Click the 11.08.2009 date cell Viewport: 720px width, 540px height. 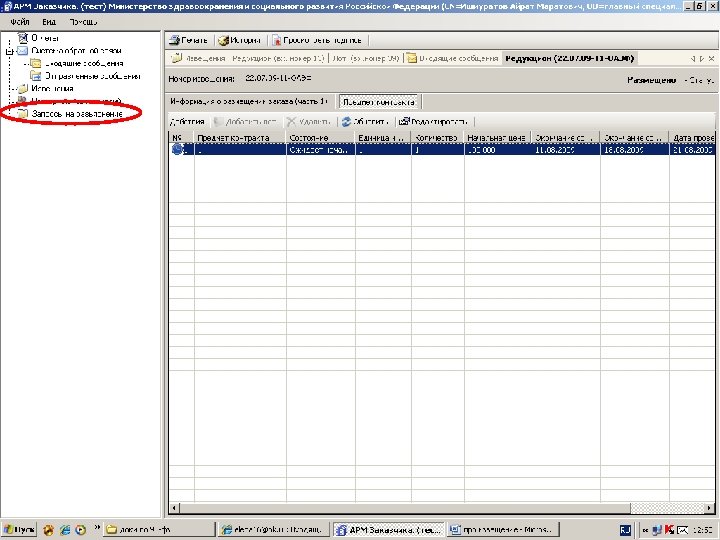coord(566,150)
